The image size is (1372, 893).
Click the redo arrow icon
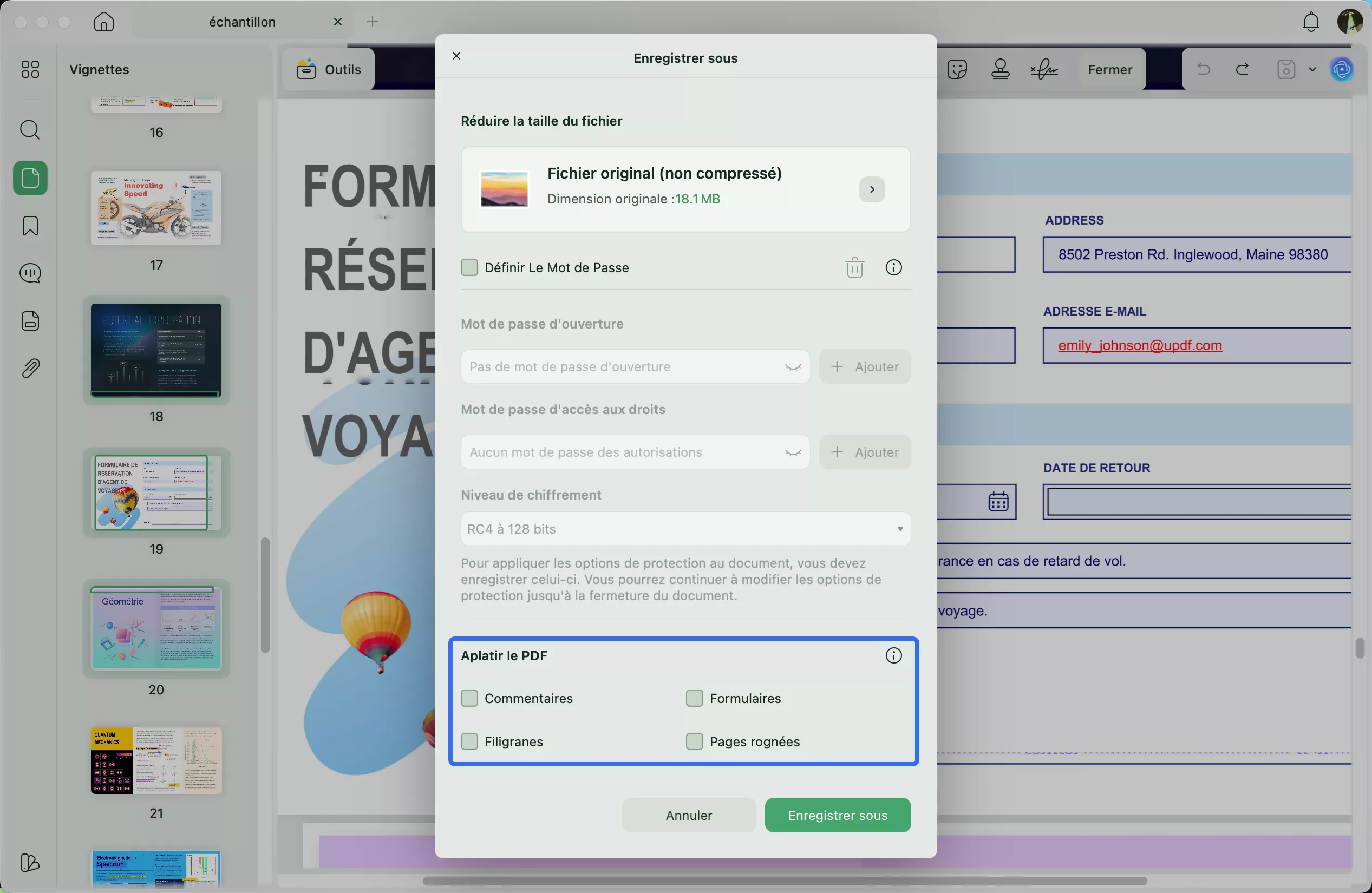1242,70
